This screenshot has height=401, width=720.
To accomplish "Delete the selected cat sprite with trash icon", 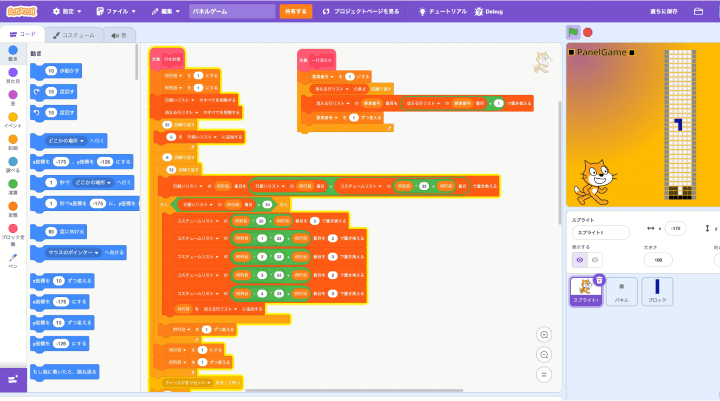I will coord(599,280).
